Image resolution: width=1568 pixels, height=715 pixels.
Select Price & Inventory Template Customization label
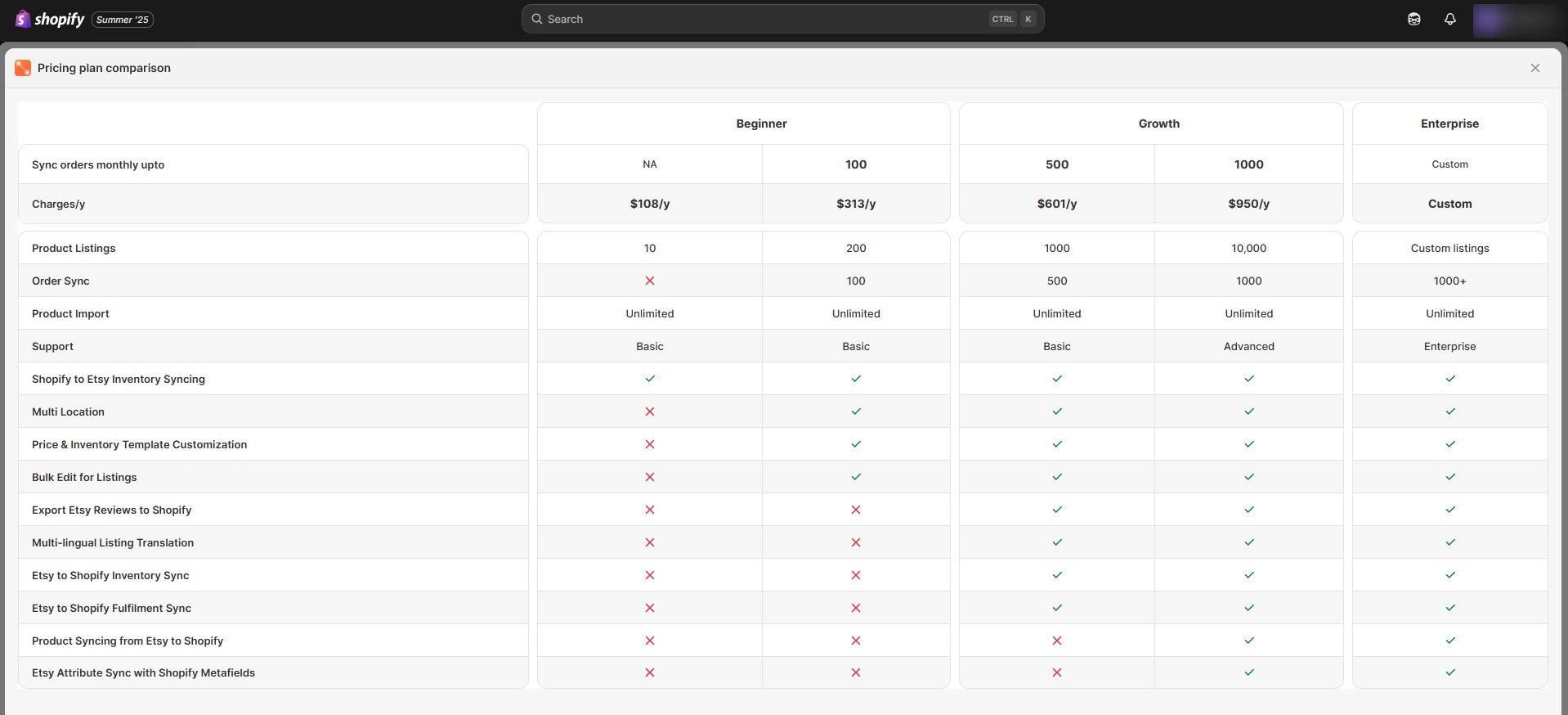pos(139,444)
